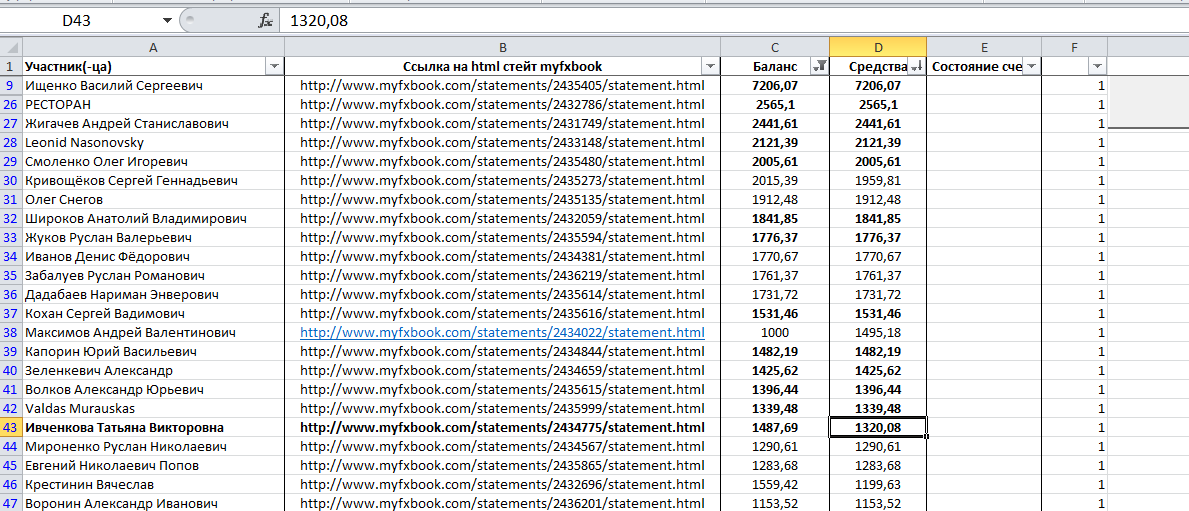Select Средства value 1153,52
1189x511 pixels.
[877, 503]
